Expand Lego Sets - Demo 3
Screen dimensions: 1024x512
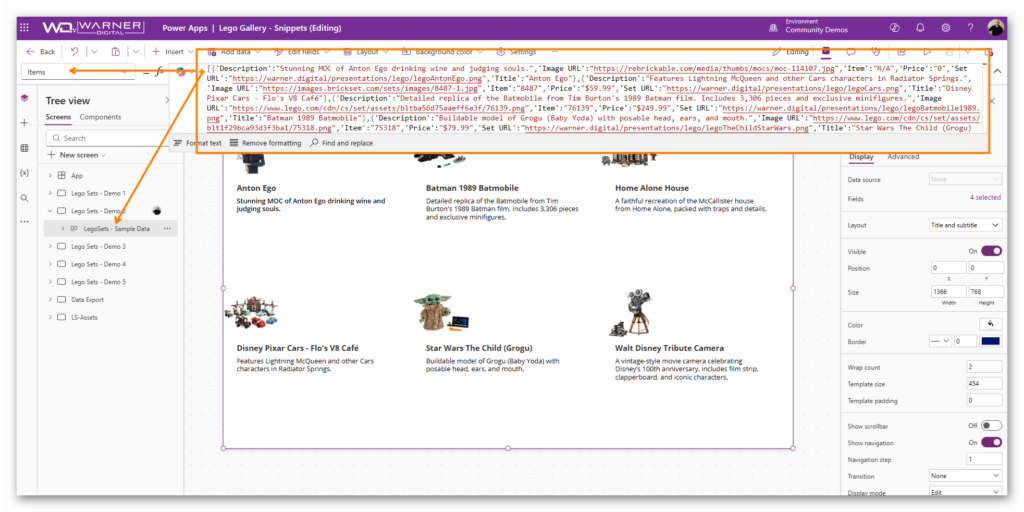tap(50, 246)
